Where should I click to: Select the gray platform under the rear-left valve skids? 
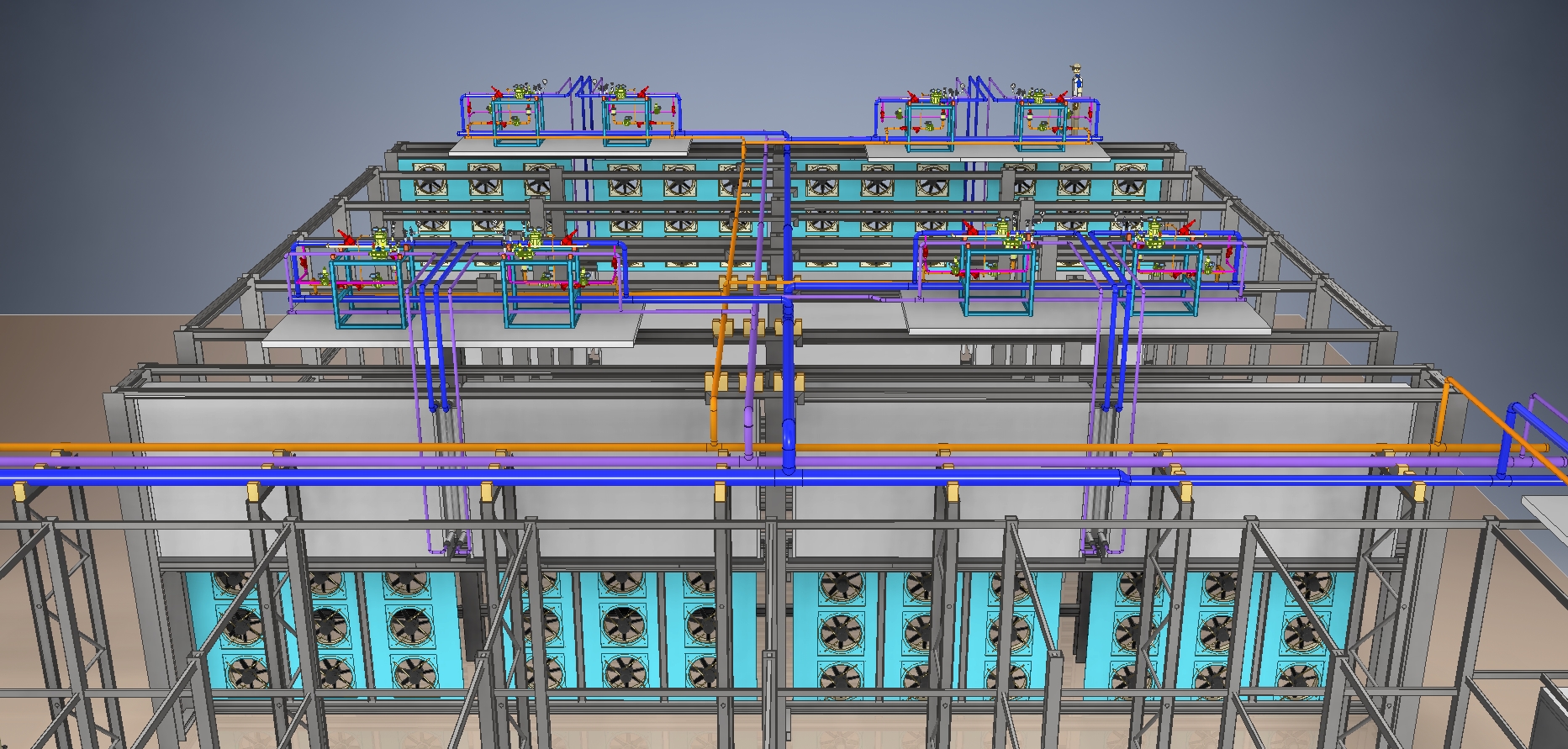(x=570, y=146)
